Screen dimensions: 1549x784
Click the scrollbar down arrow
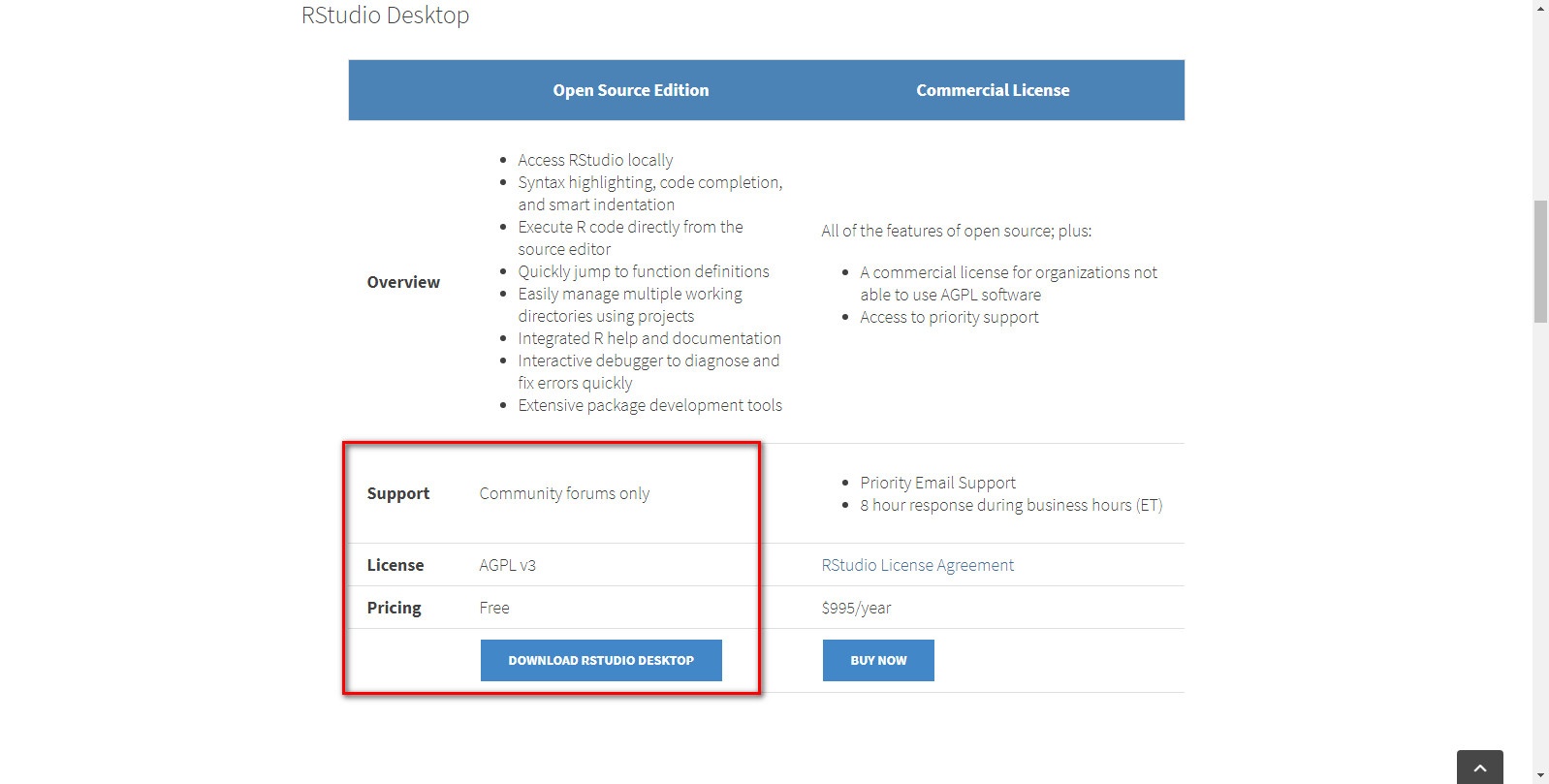click(x=1540, y=776)
